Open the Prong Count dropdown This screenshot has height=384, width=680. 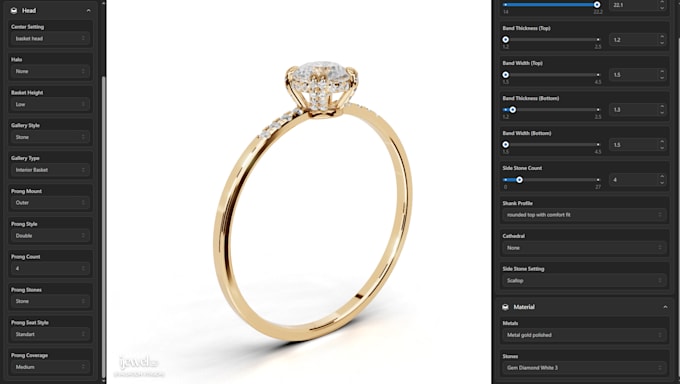(x=50, y=269)
